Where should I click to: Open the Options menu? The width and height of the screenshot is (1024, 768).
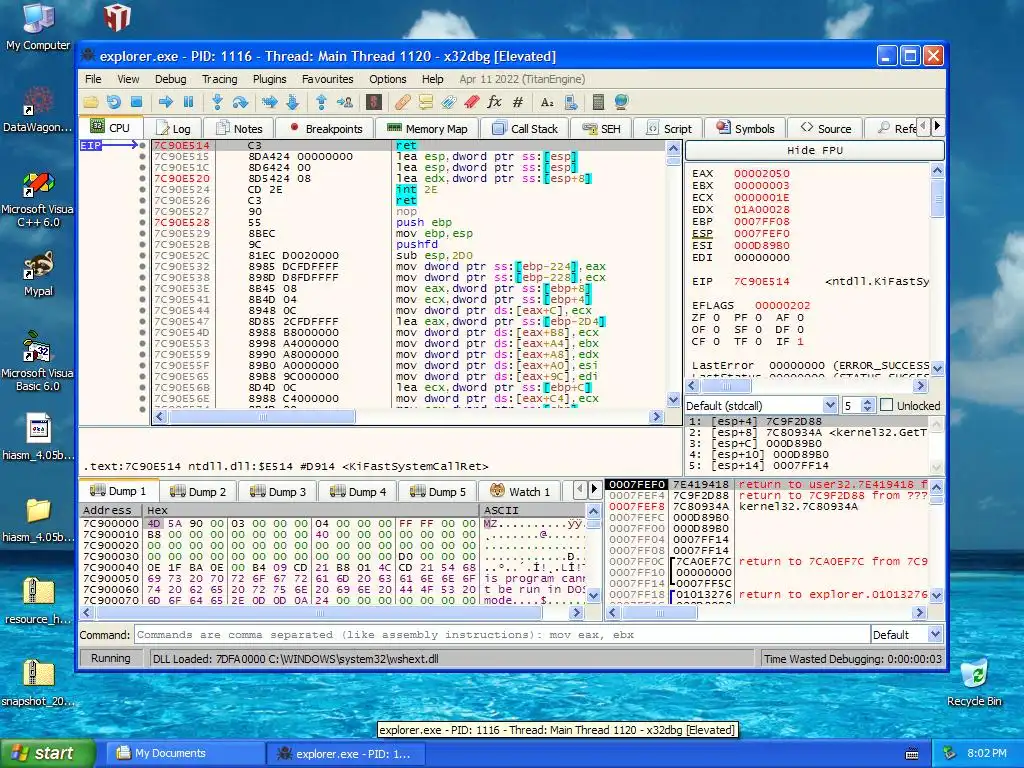[x=387, y=79]
